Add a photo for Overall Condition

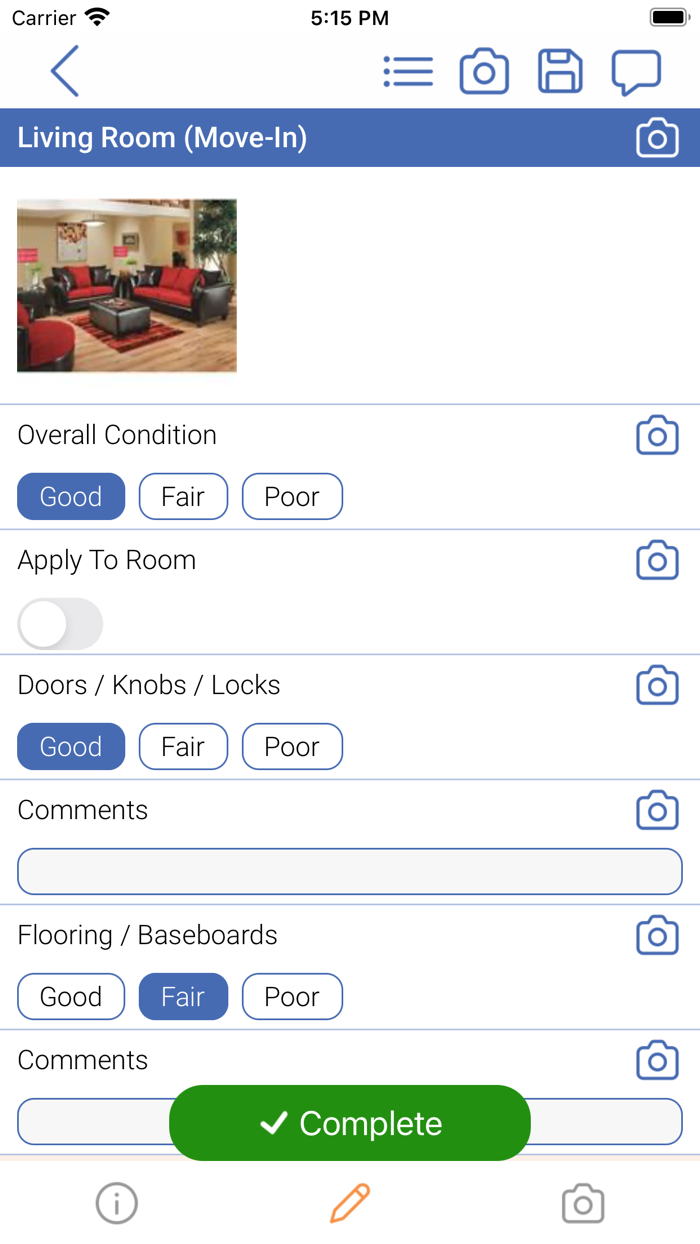[x=657, y=435]
